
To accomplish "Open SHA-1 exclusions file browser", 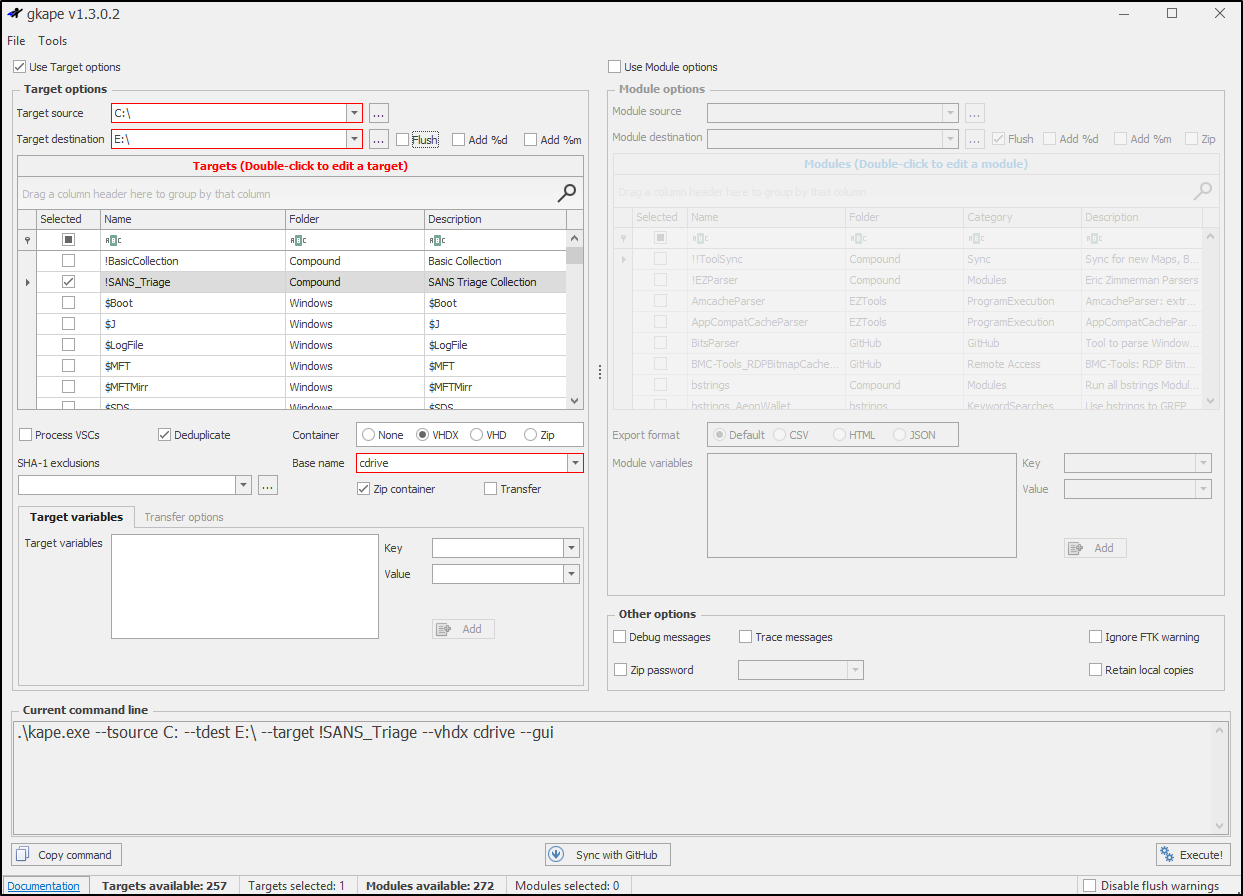I will (267, 485).
